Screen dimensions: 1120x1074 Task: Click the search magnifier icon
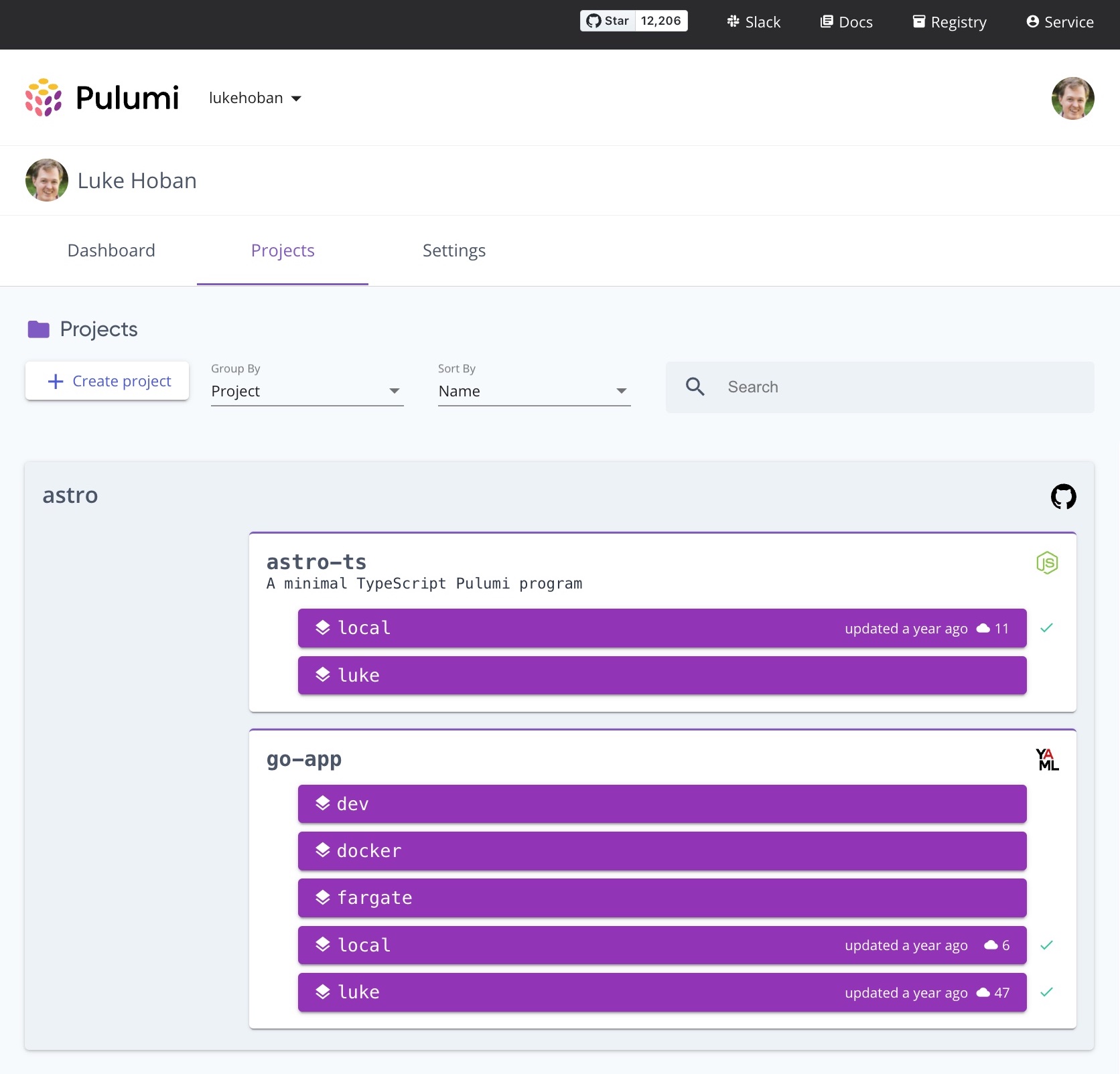click(695, 387)
